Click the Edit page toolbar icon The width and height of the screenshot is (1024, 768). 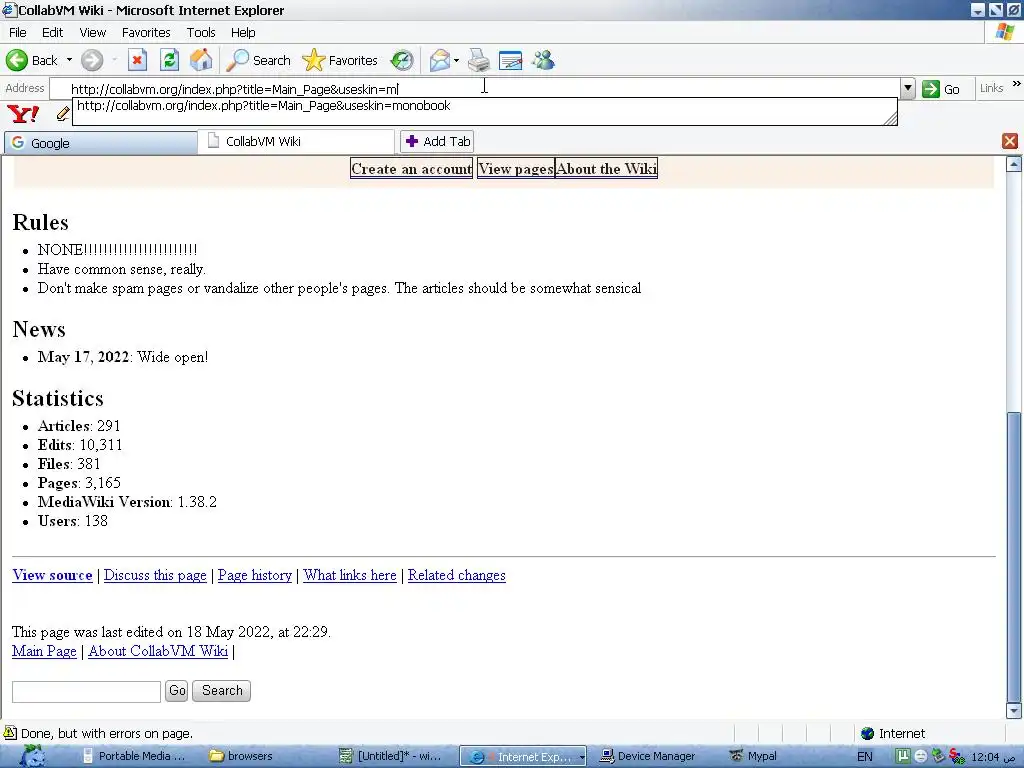510,60
